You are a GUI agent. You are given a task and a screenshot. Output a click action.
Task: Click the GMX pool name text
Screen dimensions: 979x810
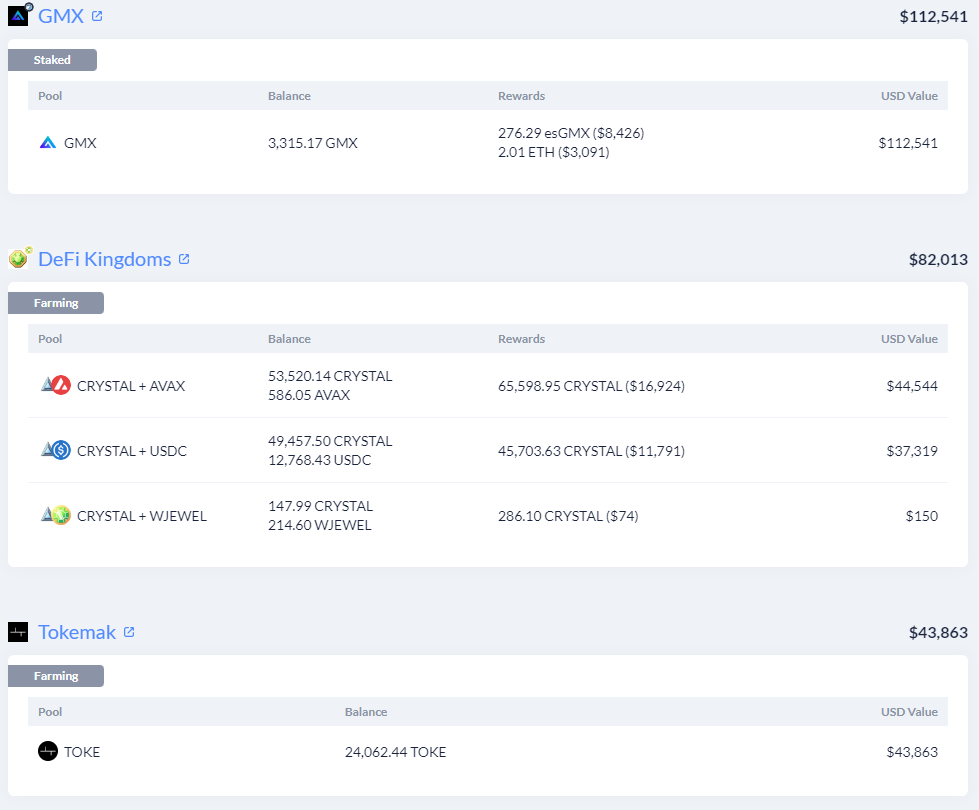[x=80, y=143]
